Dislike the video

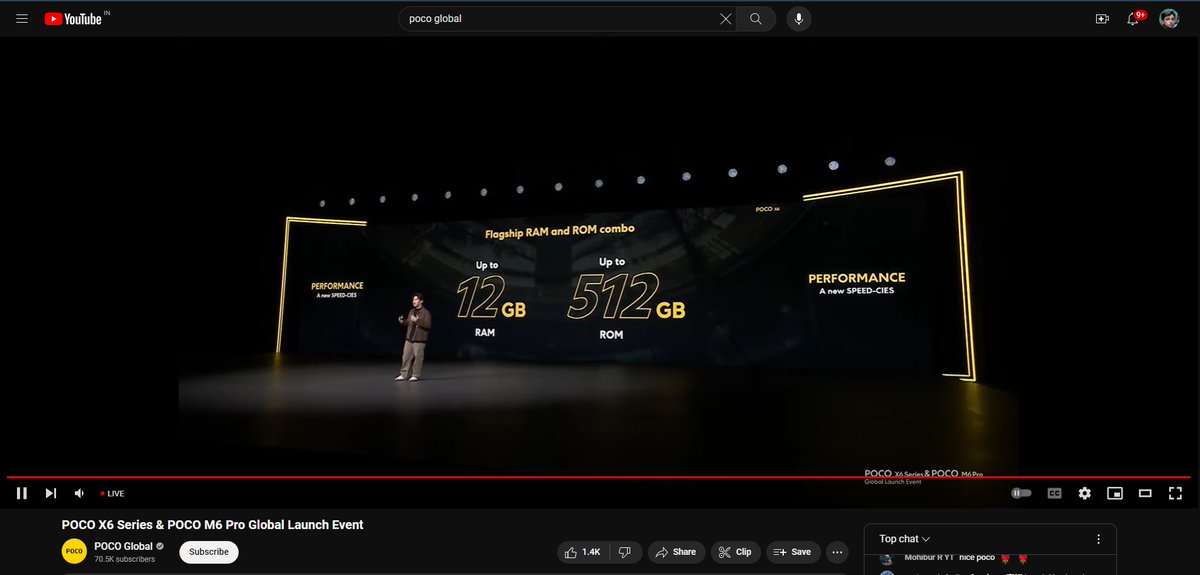pos(625,552)
